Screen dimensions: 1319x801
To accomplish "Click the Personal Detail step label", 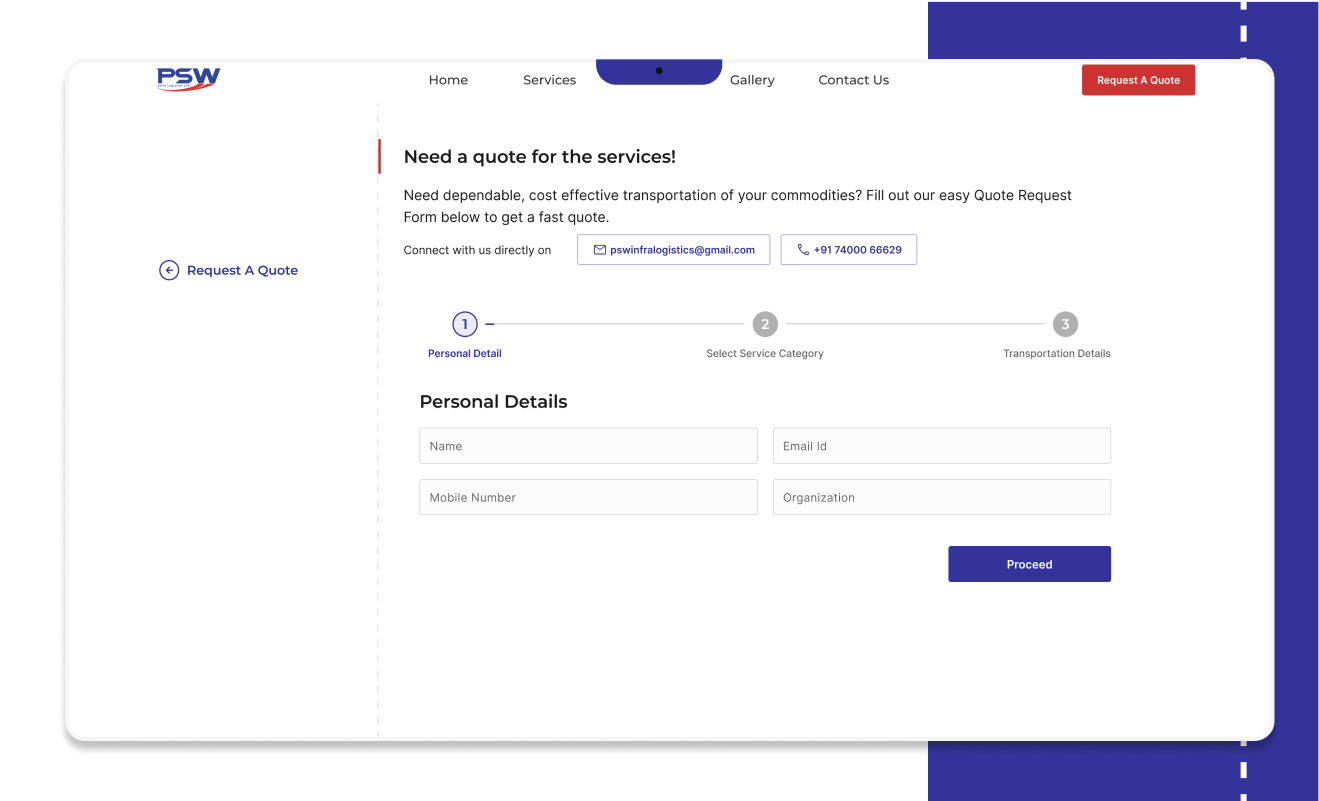I will pyautogui.click(x=465, y=353).
